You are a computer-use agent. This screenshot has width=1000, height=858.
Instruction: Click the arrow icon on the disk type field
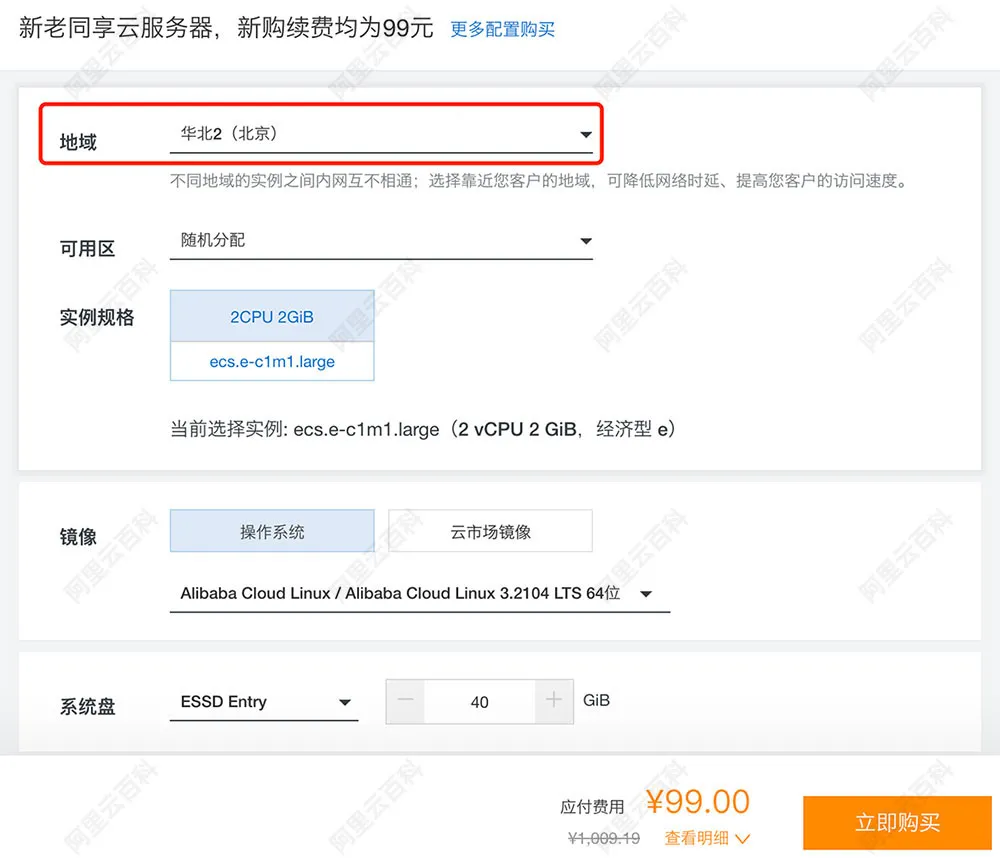(344, 701)
